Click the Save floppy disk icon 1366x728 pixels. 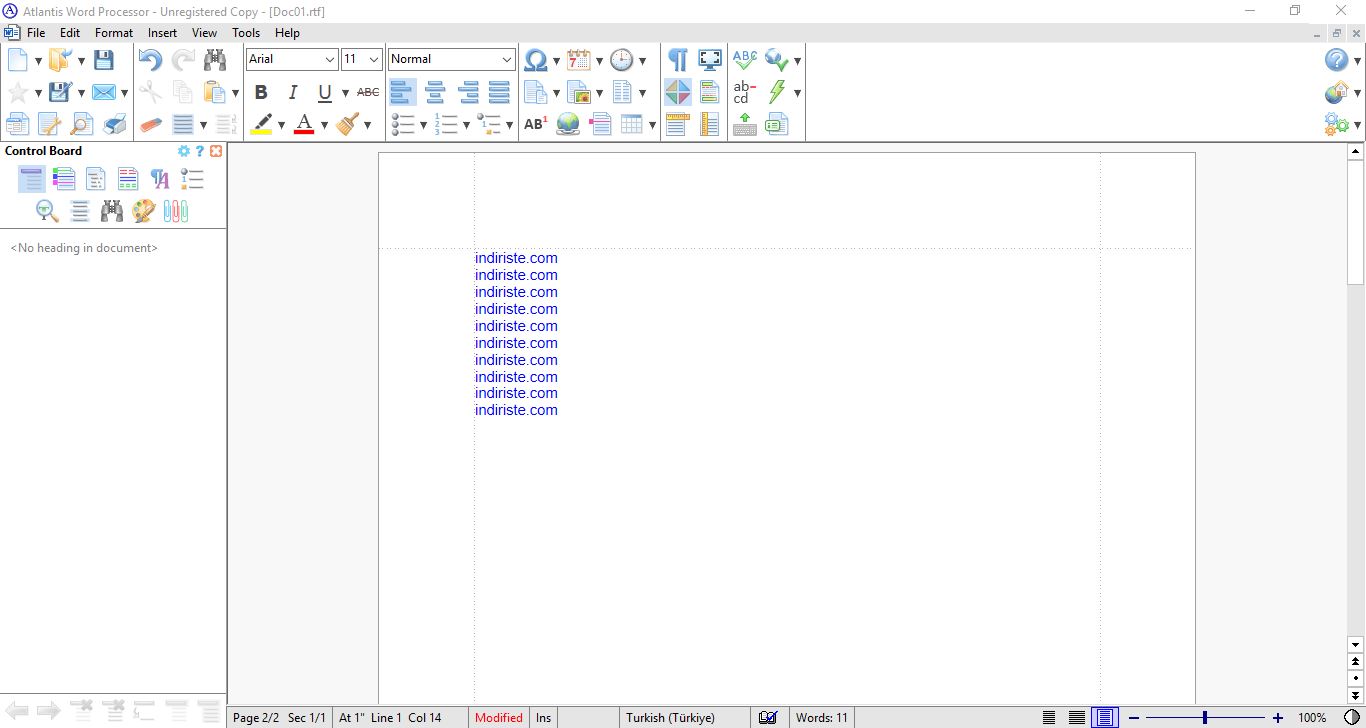[x=103, y=60]
